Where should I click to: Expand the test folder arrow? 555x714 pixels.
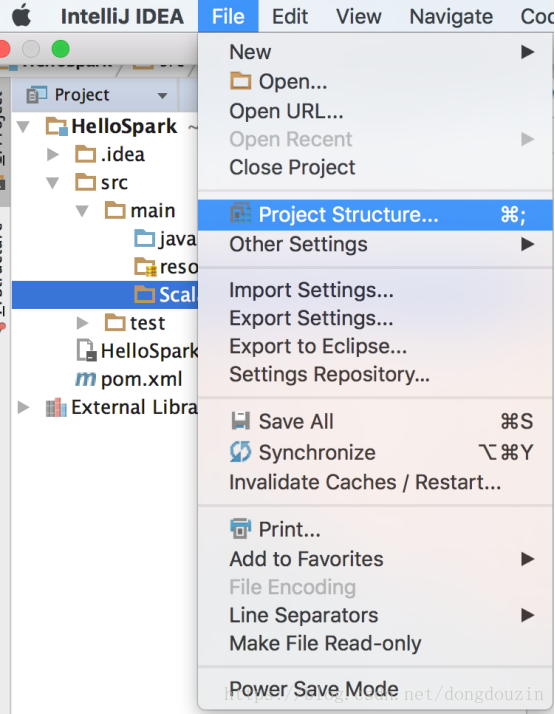tap(82, 323)
